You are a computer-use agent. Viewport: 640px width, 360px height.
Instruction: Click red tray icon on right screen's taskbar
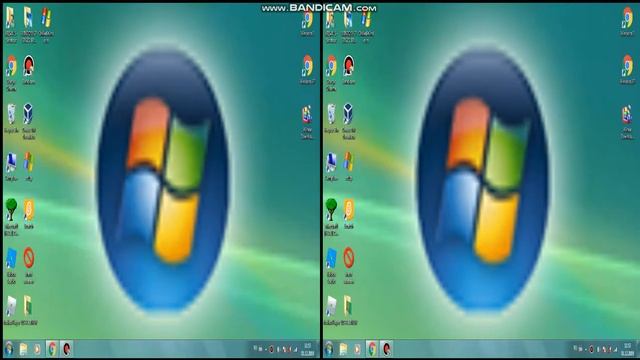[591, 349]
